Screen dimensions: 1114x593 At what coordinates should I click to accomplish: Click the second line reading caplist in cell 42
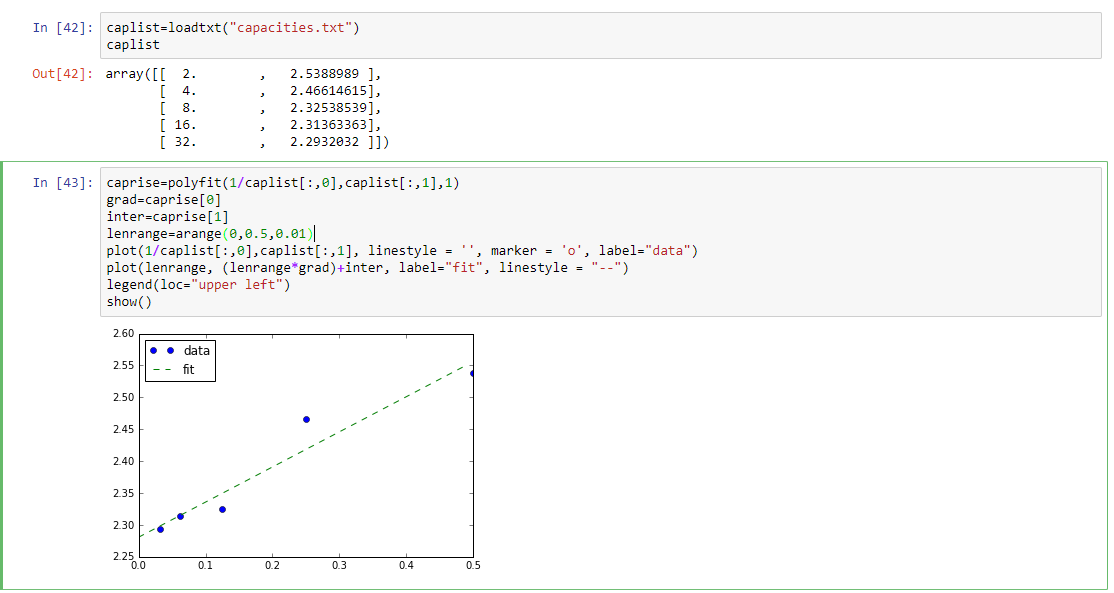pos(133,45)
